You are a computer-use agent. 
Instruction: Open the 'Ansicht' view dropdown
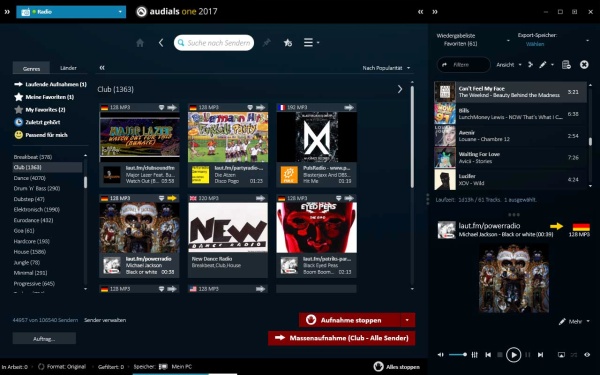[x=509, y=65]
